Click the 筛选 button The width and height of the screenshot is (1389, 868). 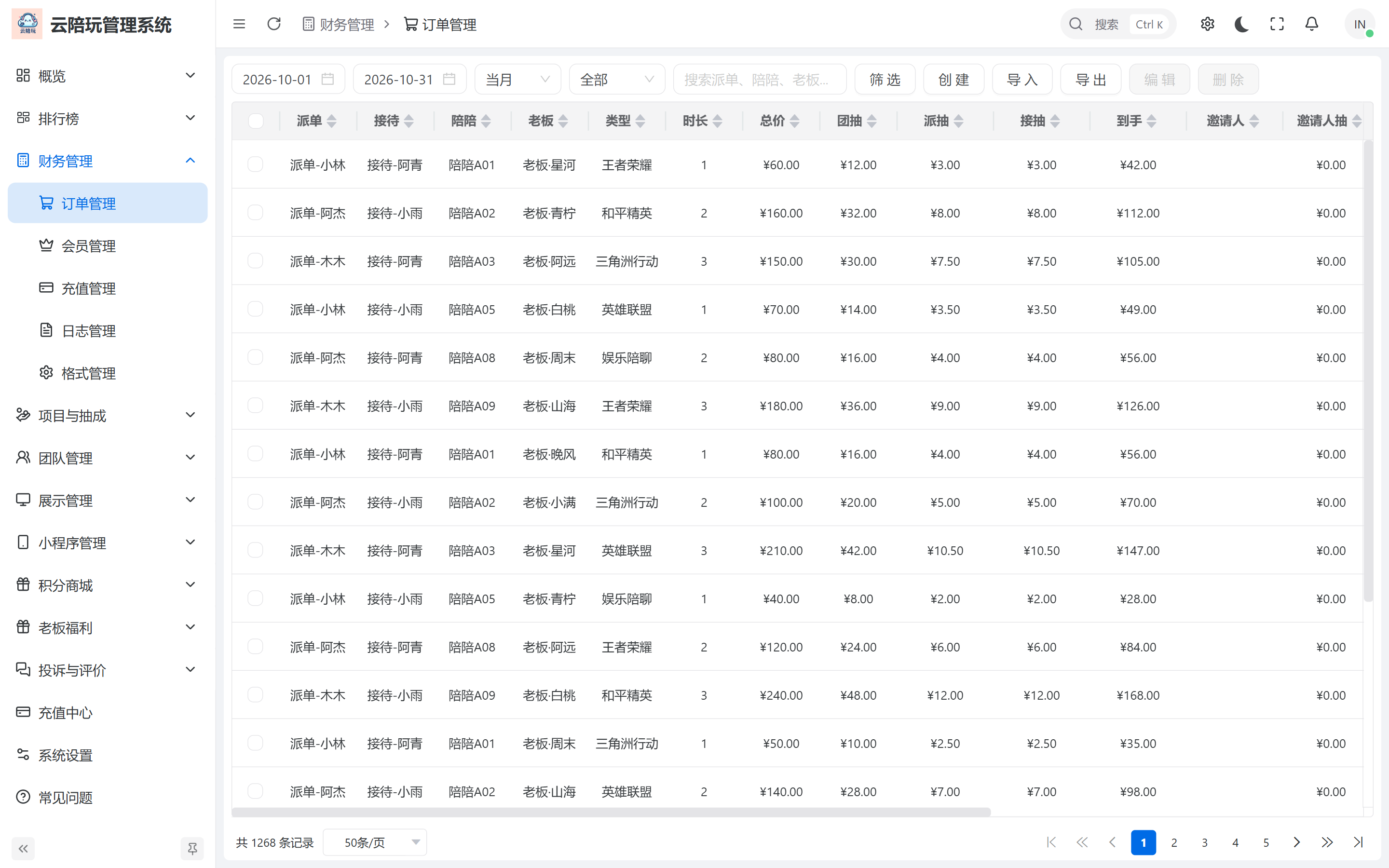[x=885, y=79]
